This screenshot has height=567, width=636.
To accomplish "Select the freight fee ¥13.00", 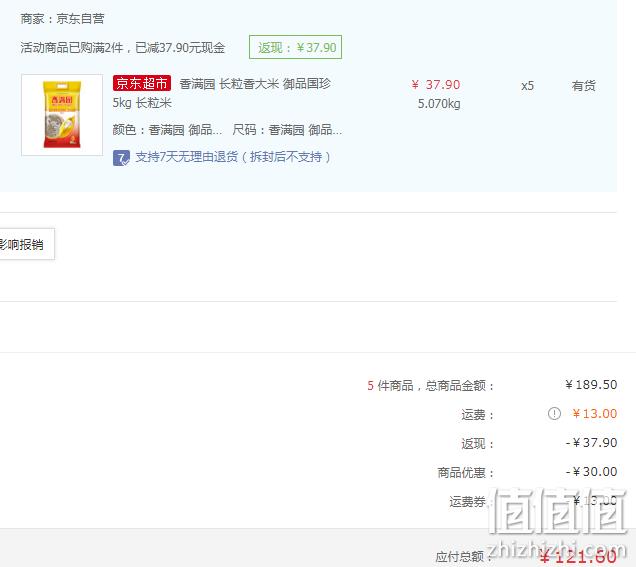I will coord(595,414).
